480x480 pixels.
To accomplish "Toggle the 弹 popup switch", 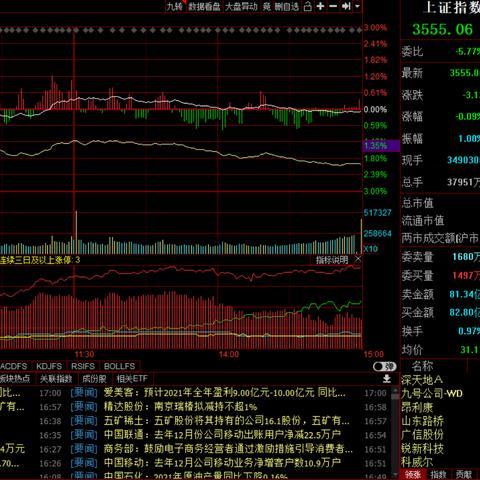I will pyautogui.click(x=384, y=366).
